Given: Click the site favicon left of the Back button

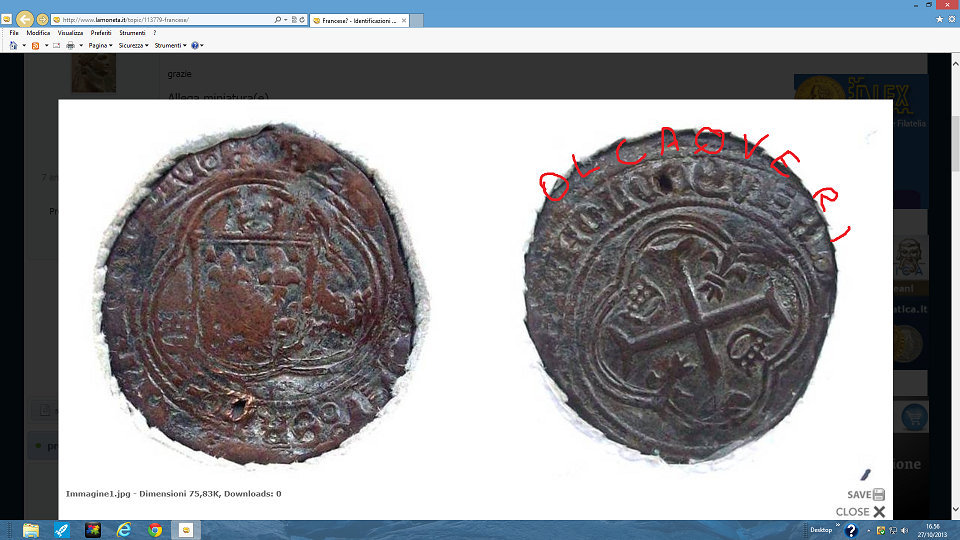Looking at the screenshot, I should click(x=7, y=20).
